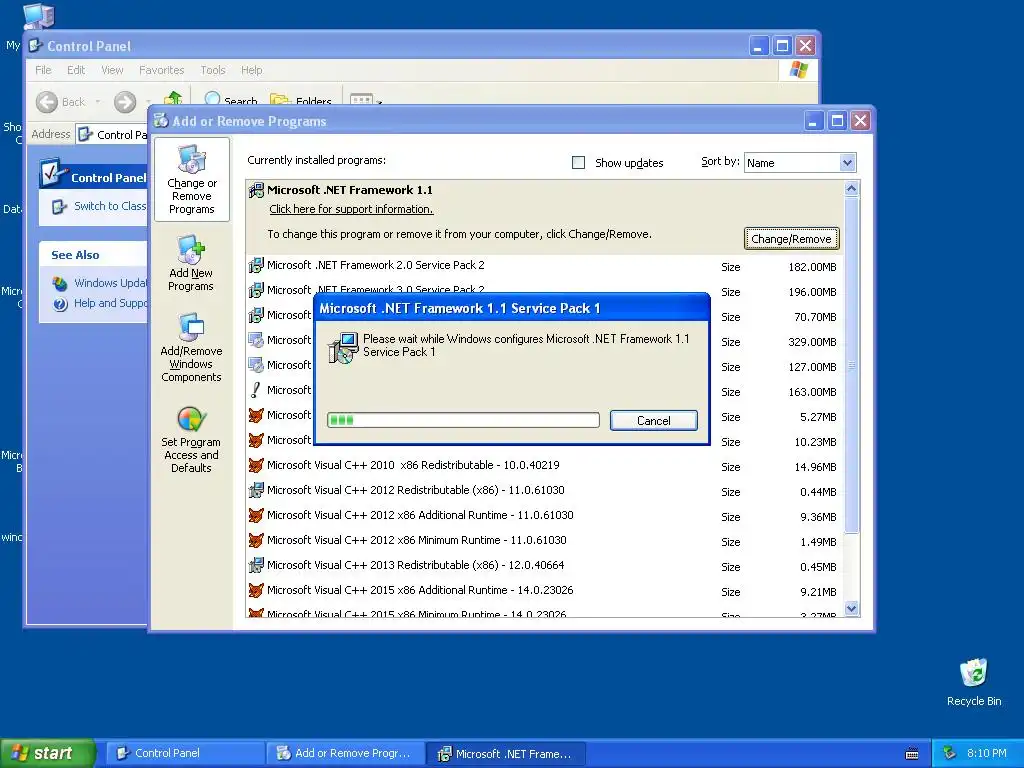Open the File menu in Control Panel
The height and width of the screenshot is (768, 1024).
pos(43,70)
